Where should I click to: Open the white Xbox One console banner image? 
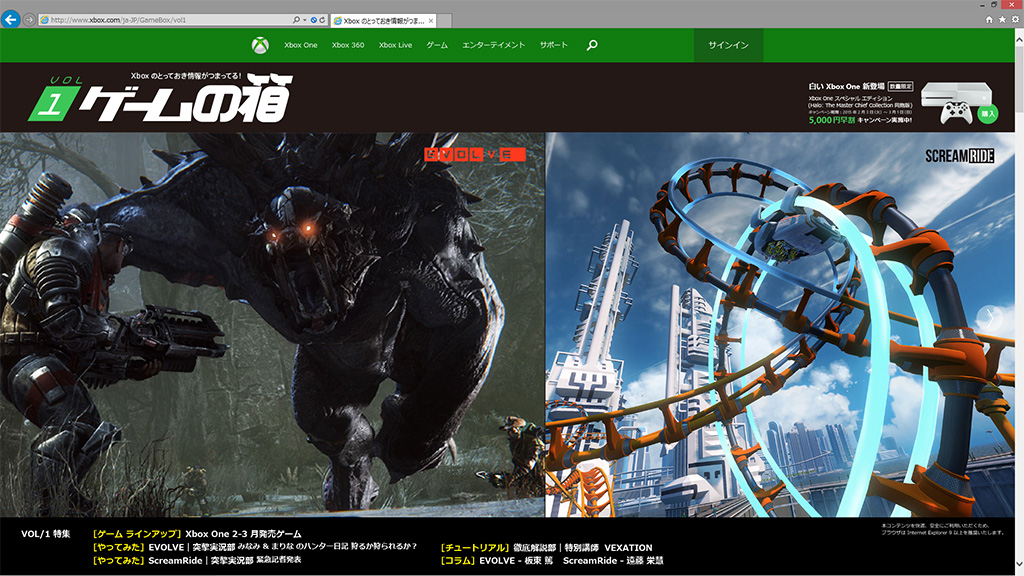coord(955,102)
